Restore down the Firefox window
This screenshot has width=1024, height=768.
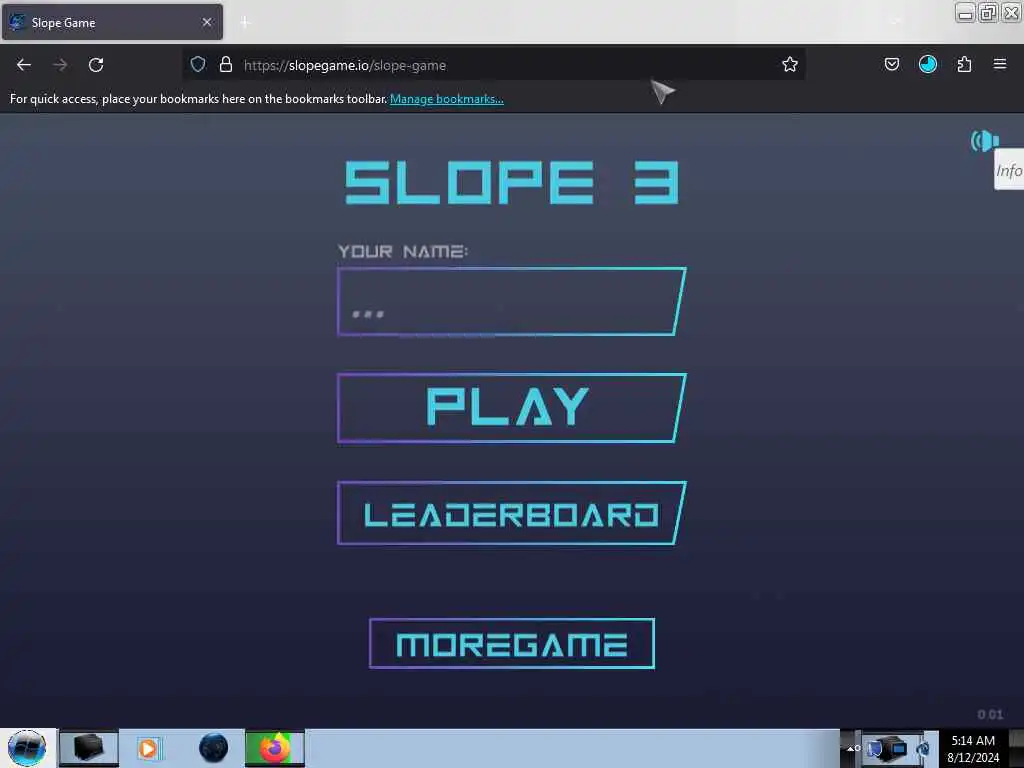click(x=988, y=13)
